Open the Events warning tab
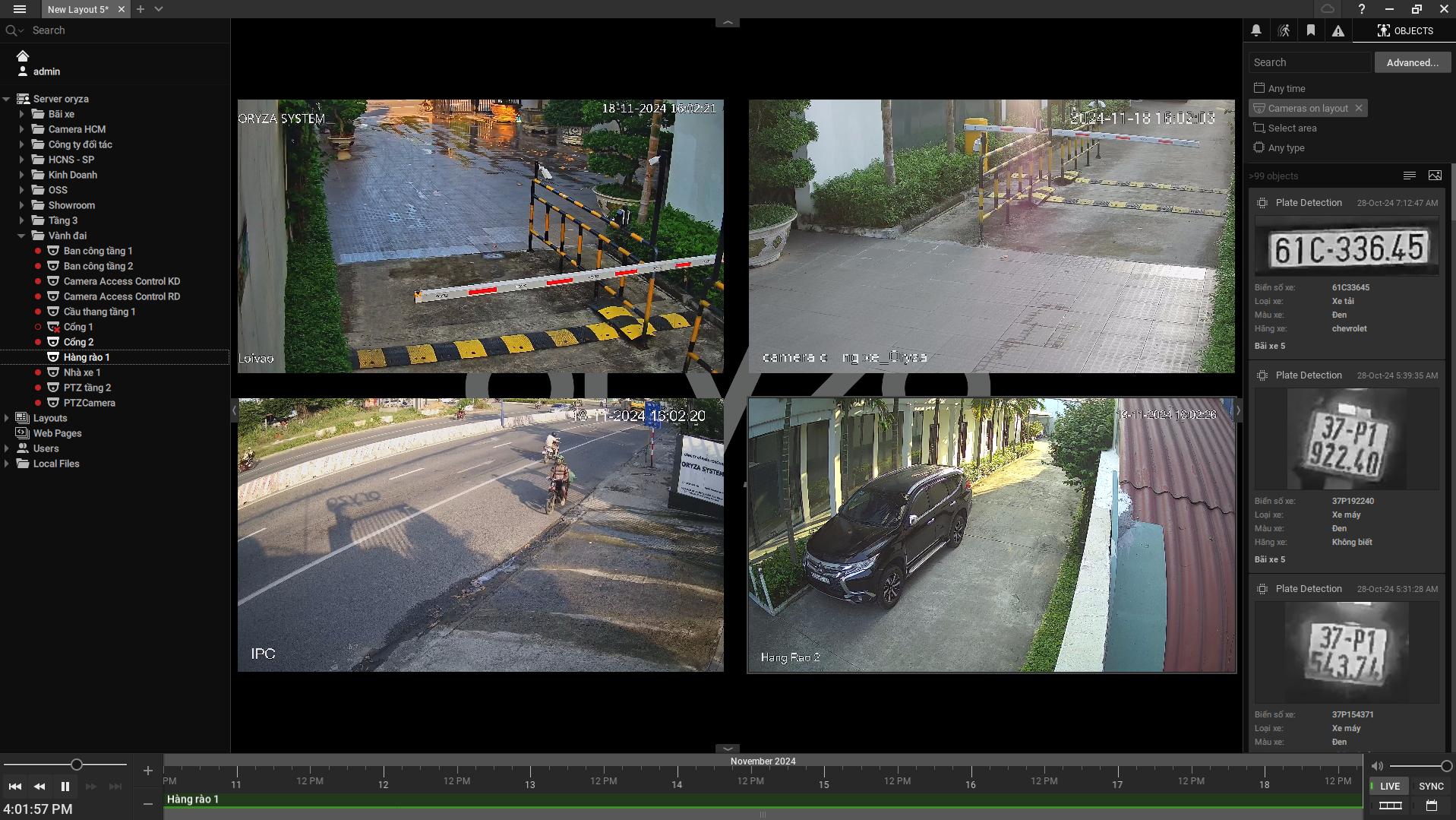Viewport: 1456px width, 820px height. [1338, 30]
